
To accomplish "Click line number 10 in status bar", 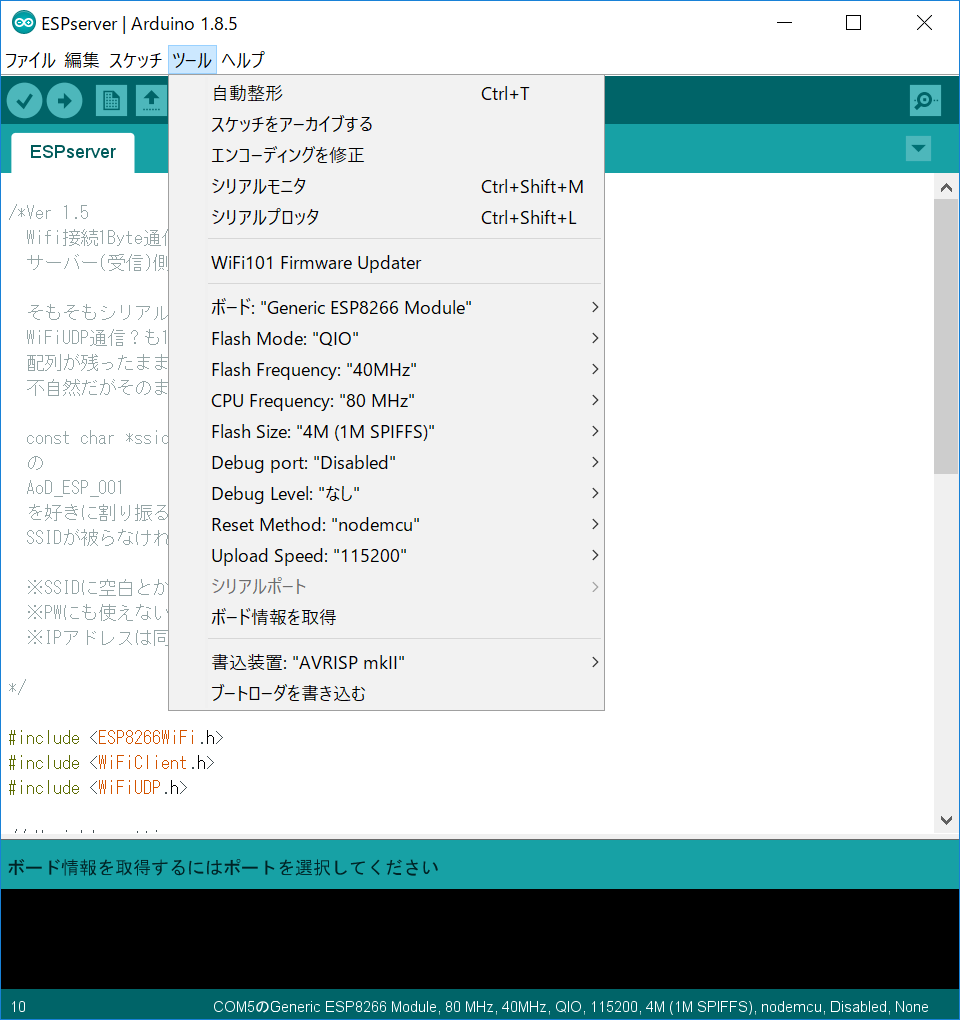I will (18, 1007).
